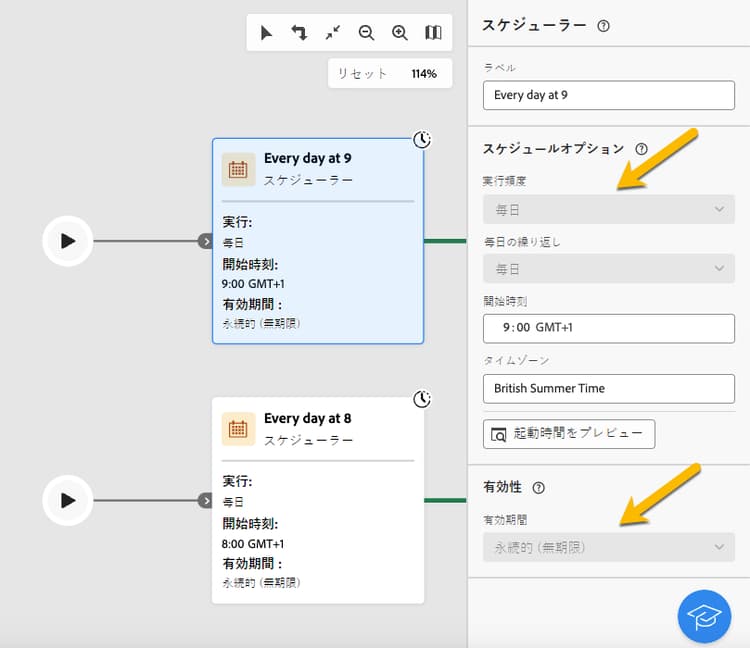Open the 実行頻度 dropdown showing 毎日

click(608, 209)
